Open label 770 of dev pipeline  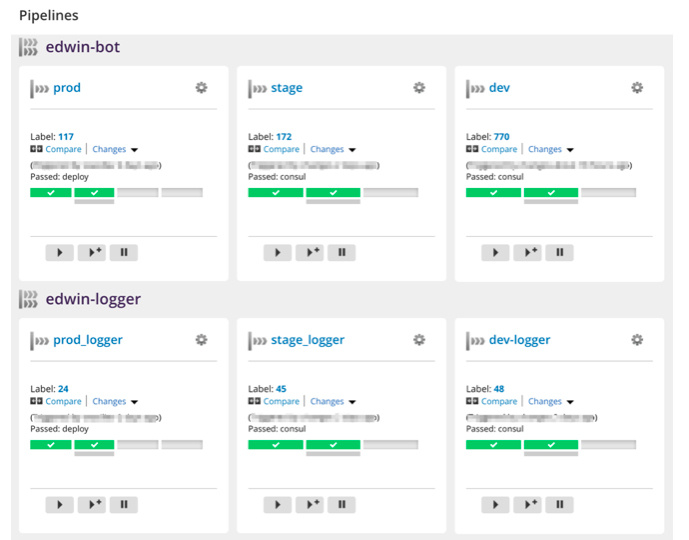pyautogui.click(x=501, y=137)
